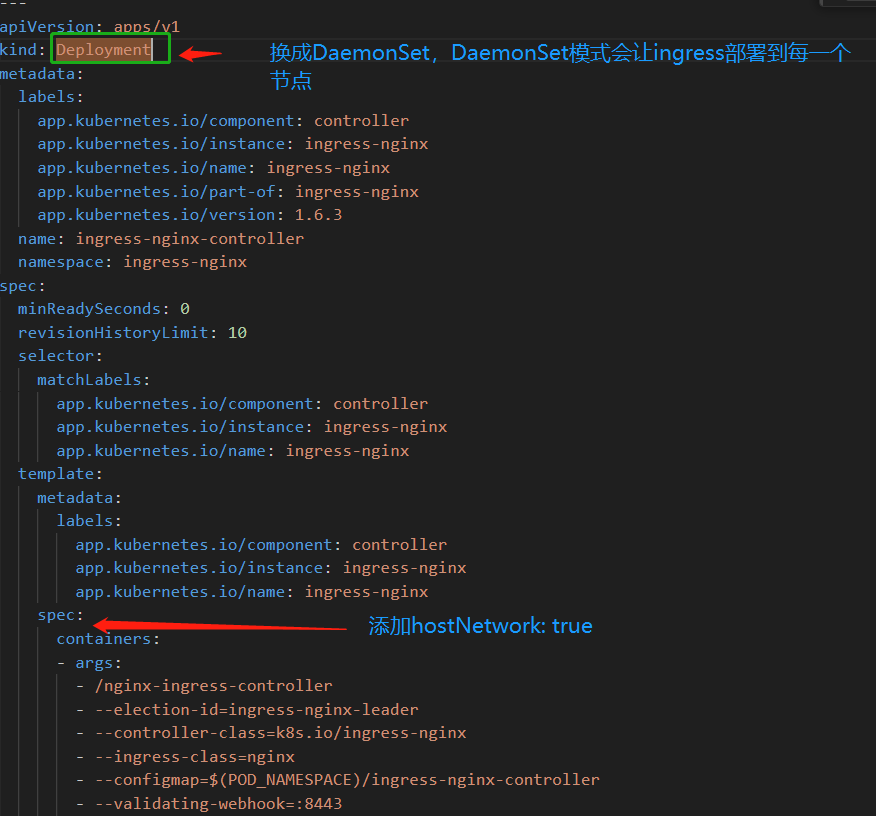Click the red arrow pointing at Deployment
This screenshot has width=876, height=816.
(x=200, y=53)
